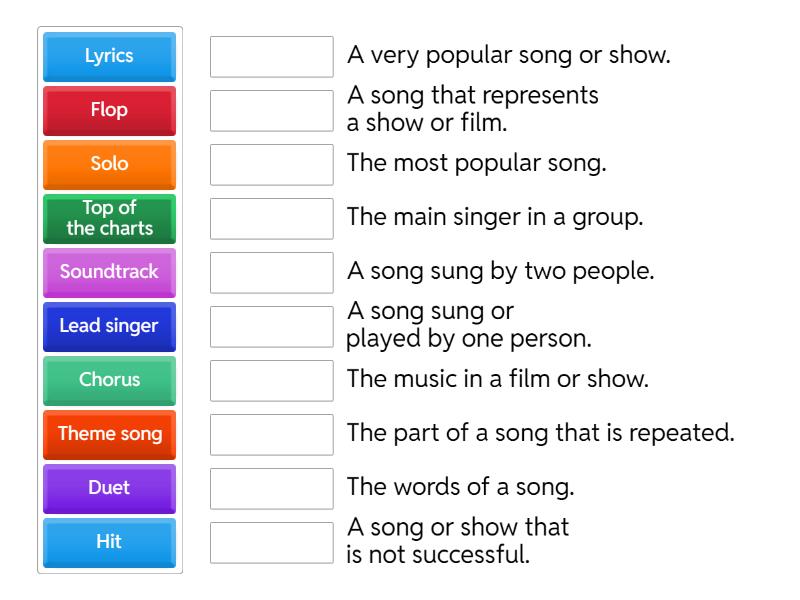Click the answer box beside 'A very popular song or show'
Image resolution: width=800 pixels, height=600 pixels.
(x=271, y=56)
